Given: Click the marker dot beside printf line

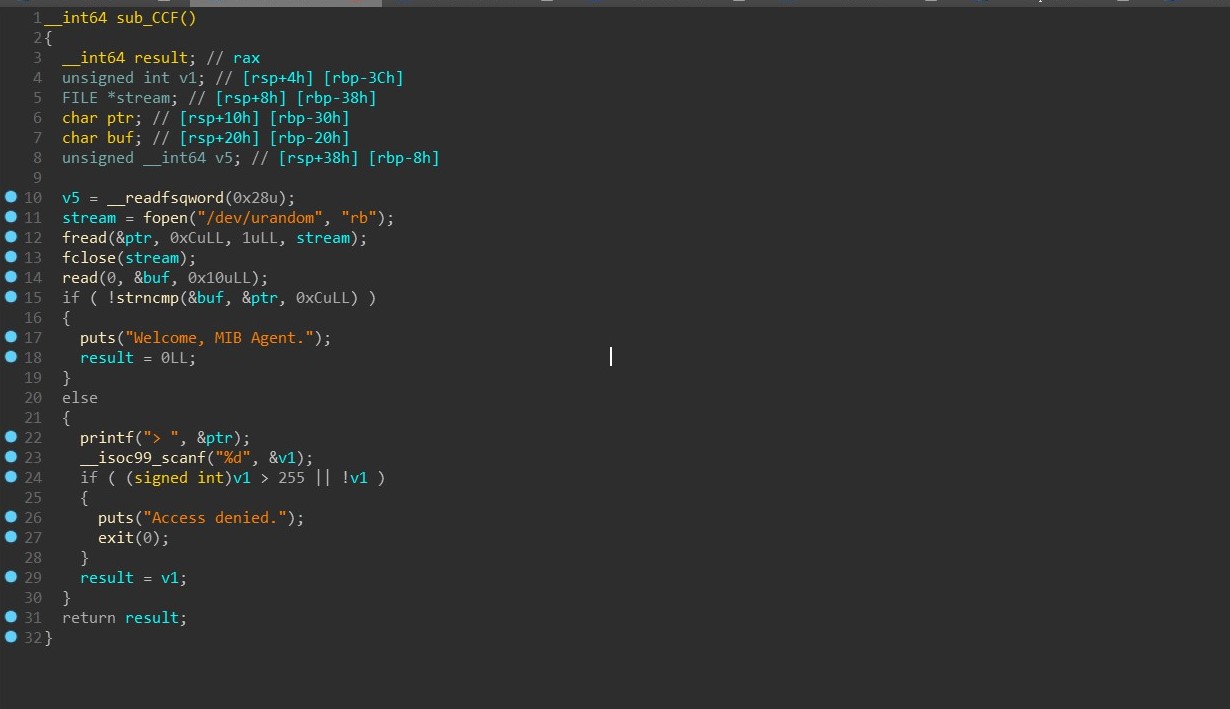Looking at the screenshot, I should click(11, 437).
